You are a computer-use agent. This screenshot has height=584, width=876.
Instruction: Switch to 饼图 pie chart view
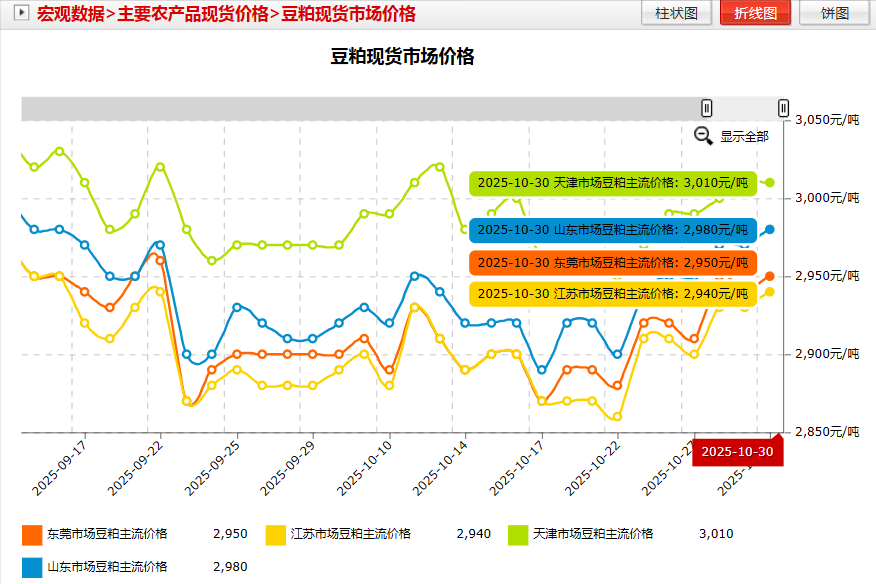point(834,13)
